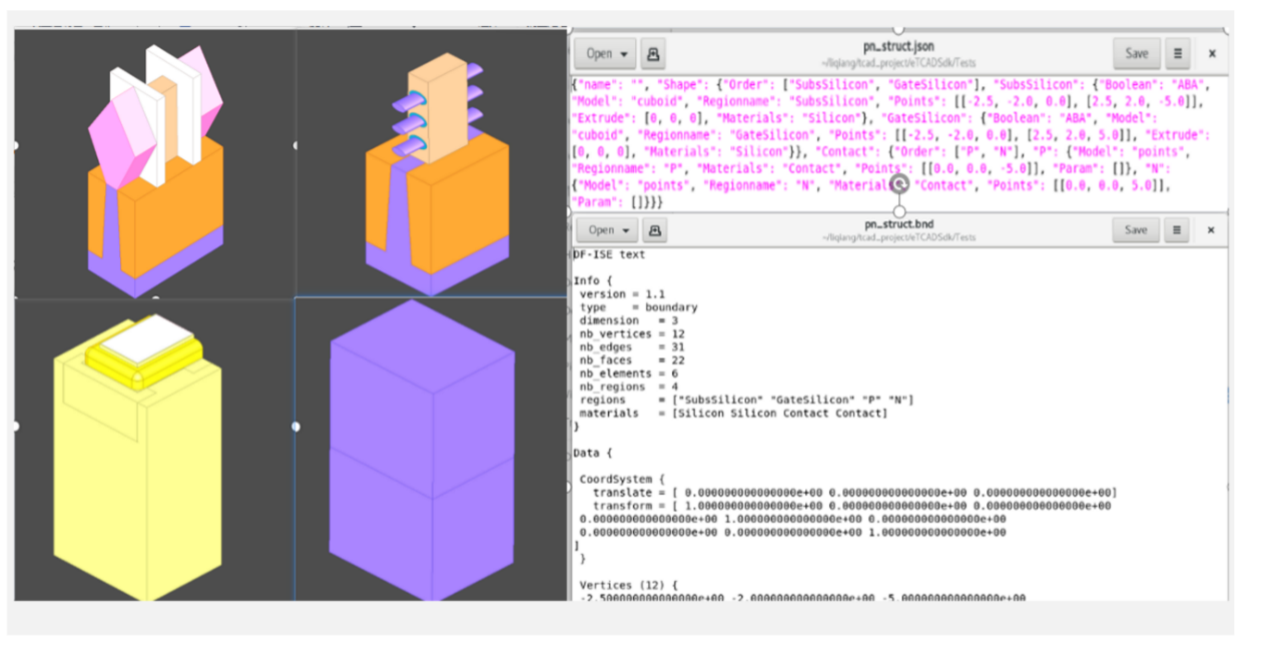Click the 'translate = [' line

coord(854,492)
